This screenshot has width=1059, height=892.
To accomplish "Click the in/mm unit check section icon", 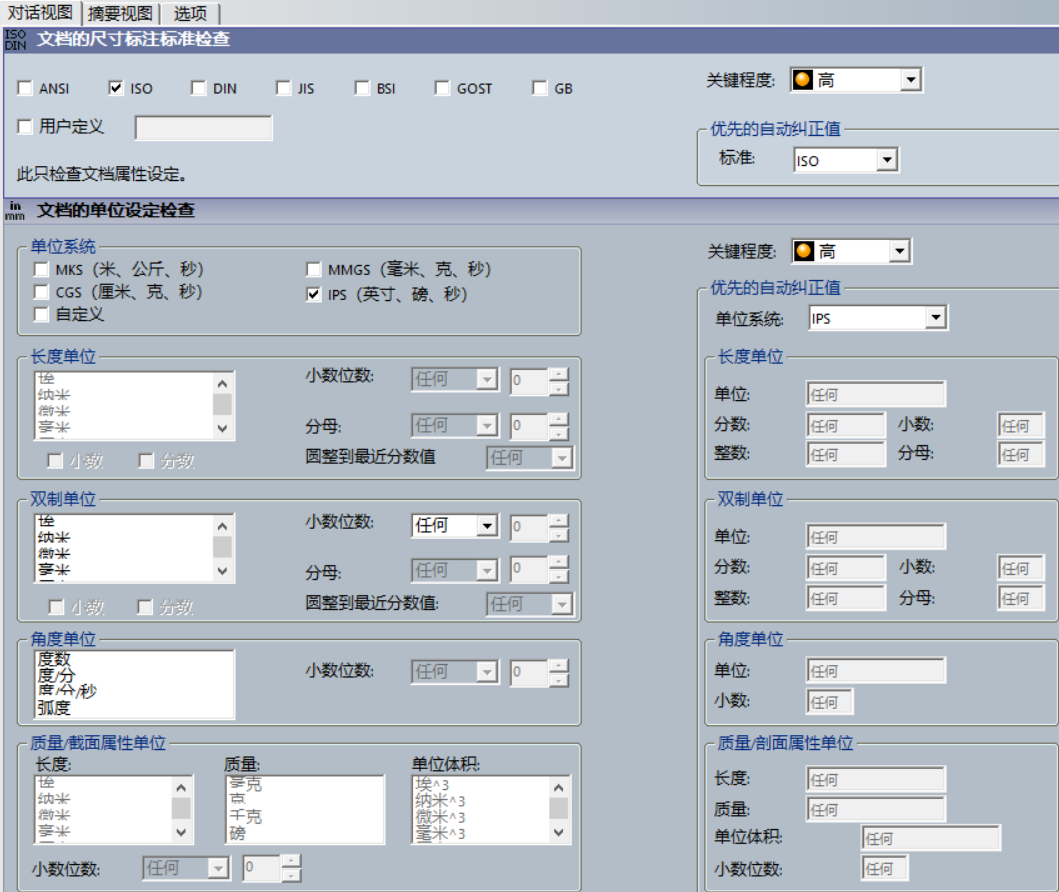I will [x=13, y=207].
